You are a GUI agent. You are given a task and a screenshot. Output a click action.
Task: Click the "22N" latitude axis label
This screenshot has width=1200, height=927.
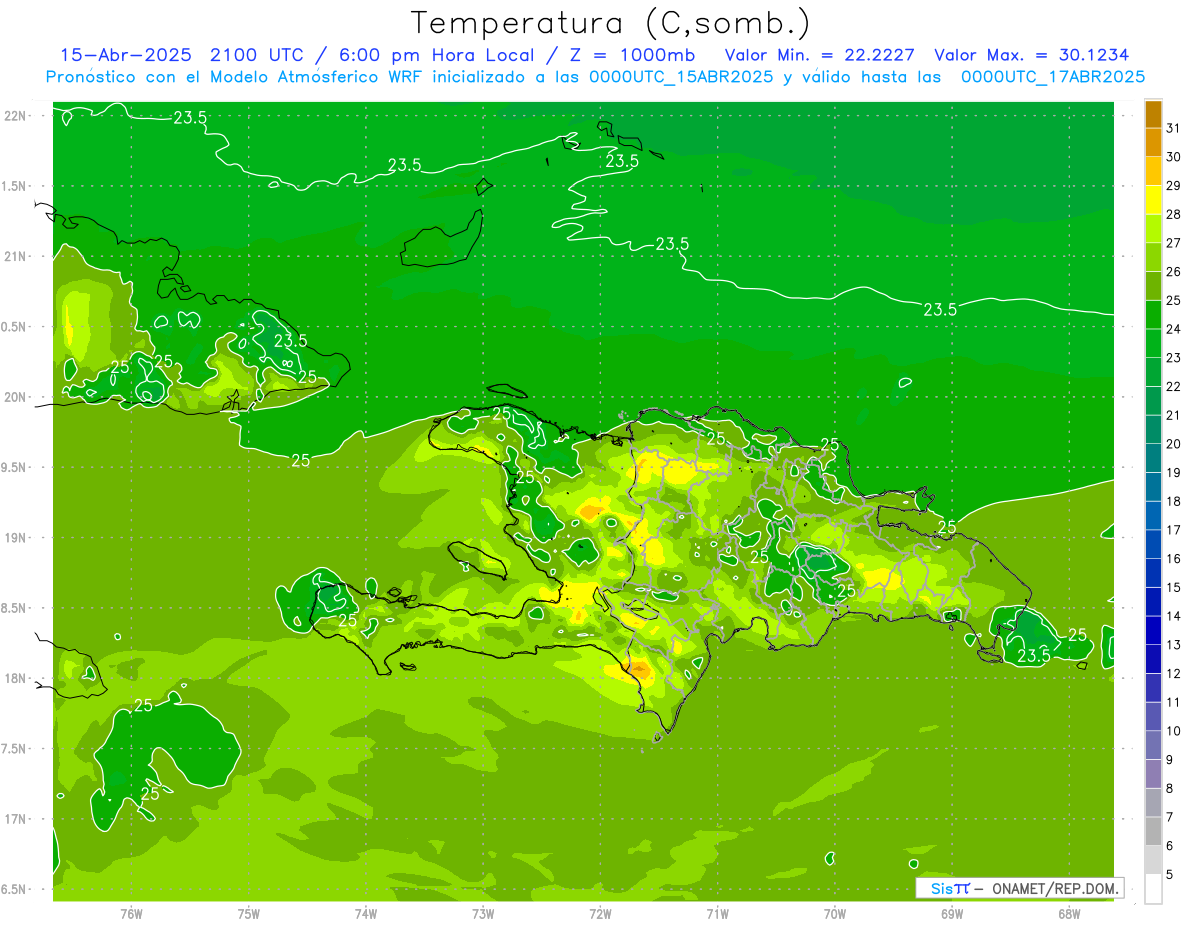pos(17,116)
